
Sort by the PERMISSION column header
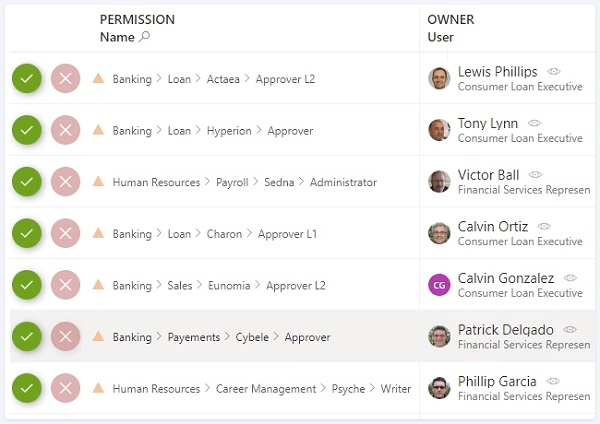[x=137, y=19]
